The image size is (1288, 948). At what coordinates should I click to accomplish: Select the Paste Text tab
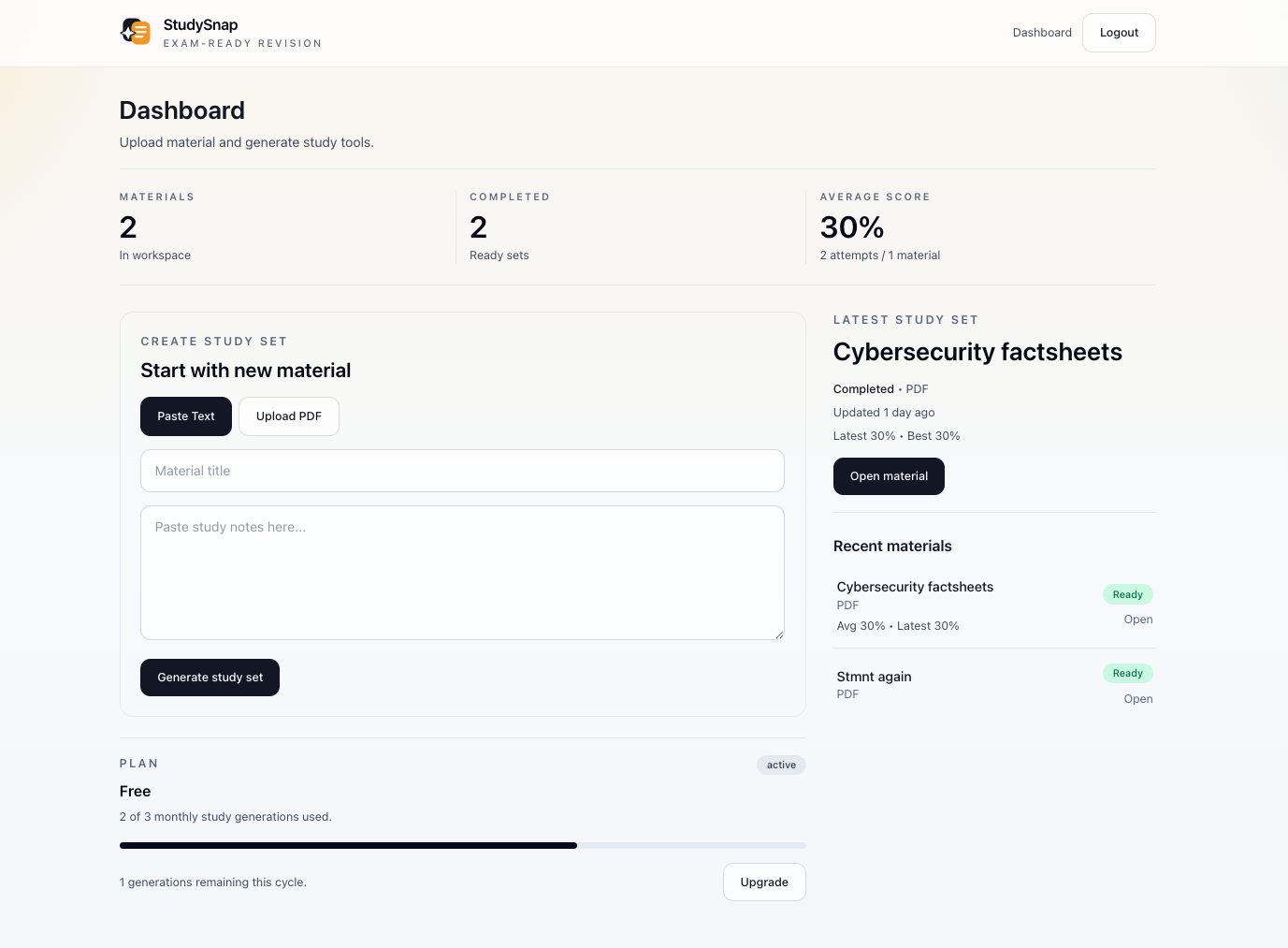click(185, 416)
